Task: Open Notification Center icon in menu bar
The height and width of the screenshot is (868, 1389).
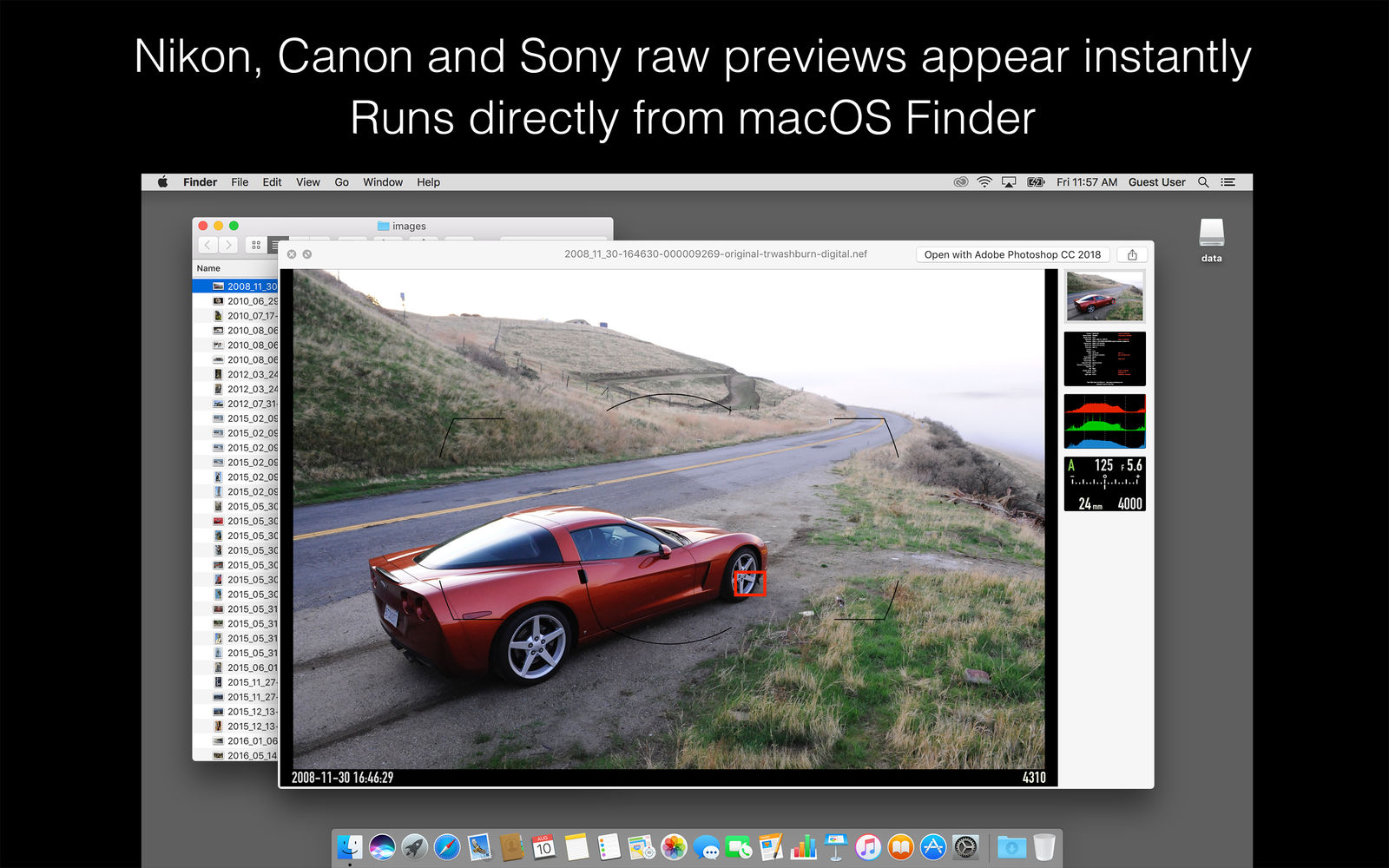Action: pos(1228,182)
